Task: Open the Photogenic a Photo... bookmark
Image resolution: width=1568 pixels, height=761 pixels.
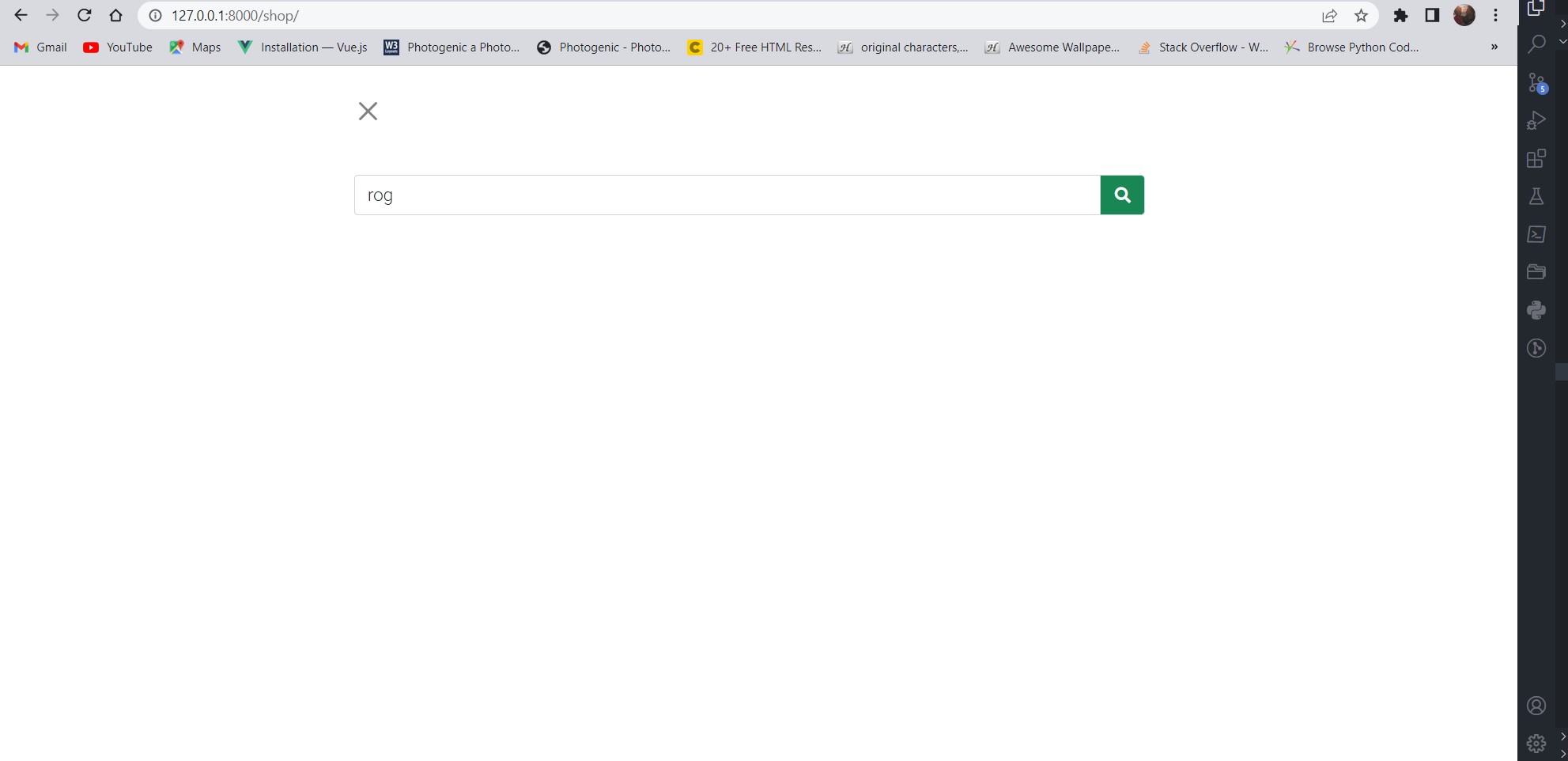Action: 452,47
